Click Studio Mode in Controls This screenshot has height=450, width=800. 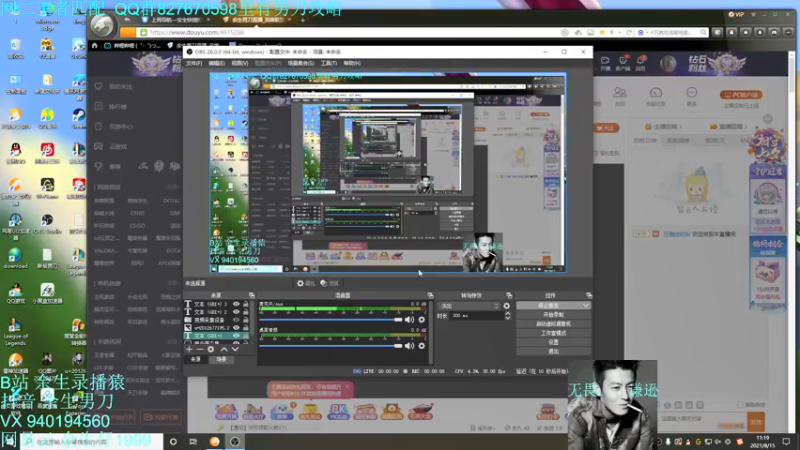554,333
